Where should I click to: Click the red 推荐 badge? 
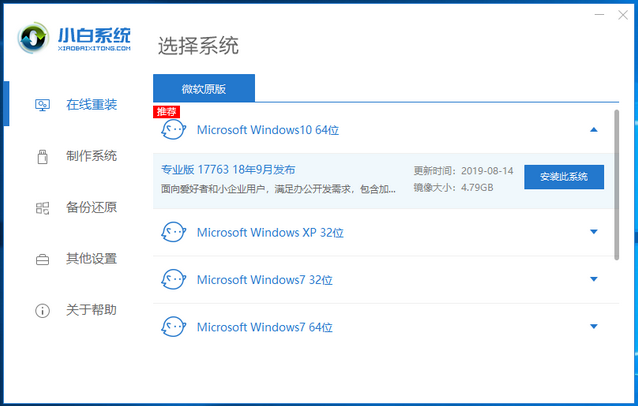click(166, 111)
